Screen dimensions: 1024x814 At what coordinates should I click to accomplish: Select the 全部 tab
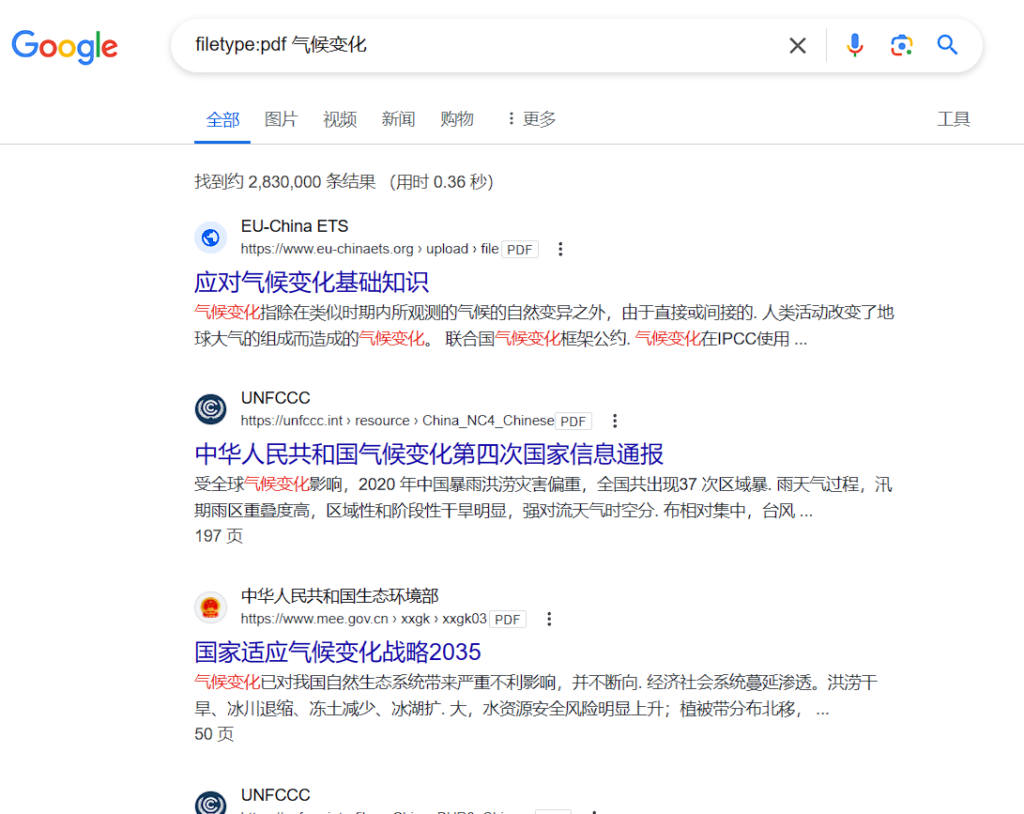223,120
